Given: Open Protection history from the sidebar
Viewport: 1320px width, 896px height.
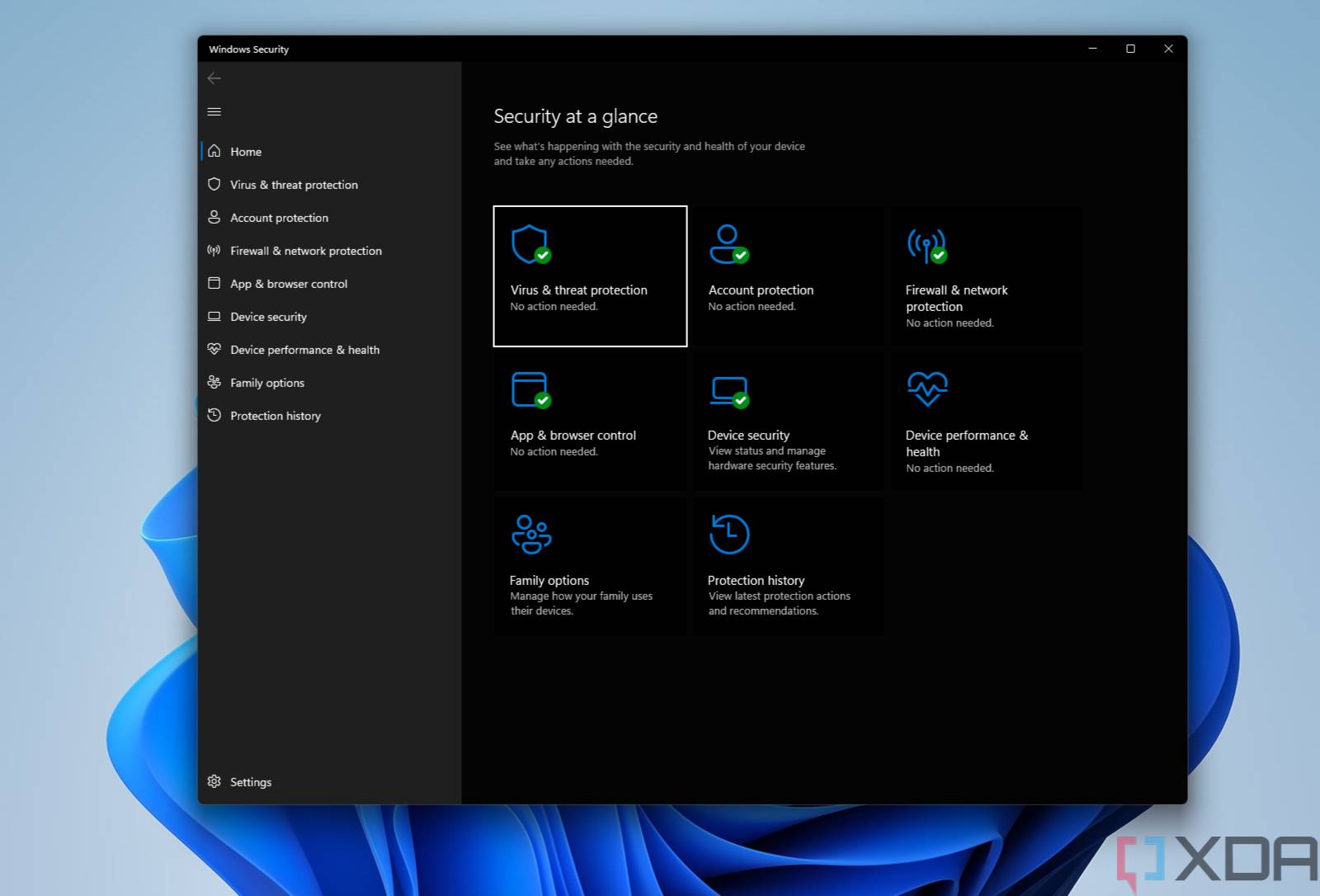Looking at the screenshot, I should [x=276, y=416].
